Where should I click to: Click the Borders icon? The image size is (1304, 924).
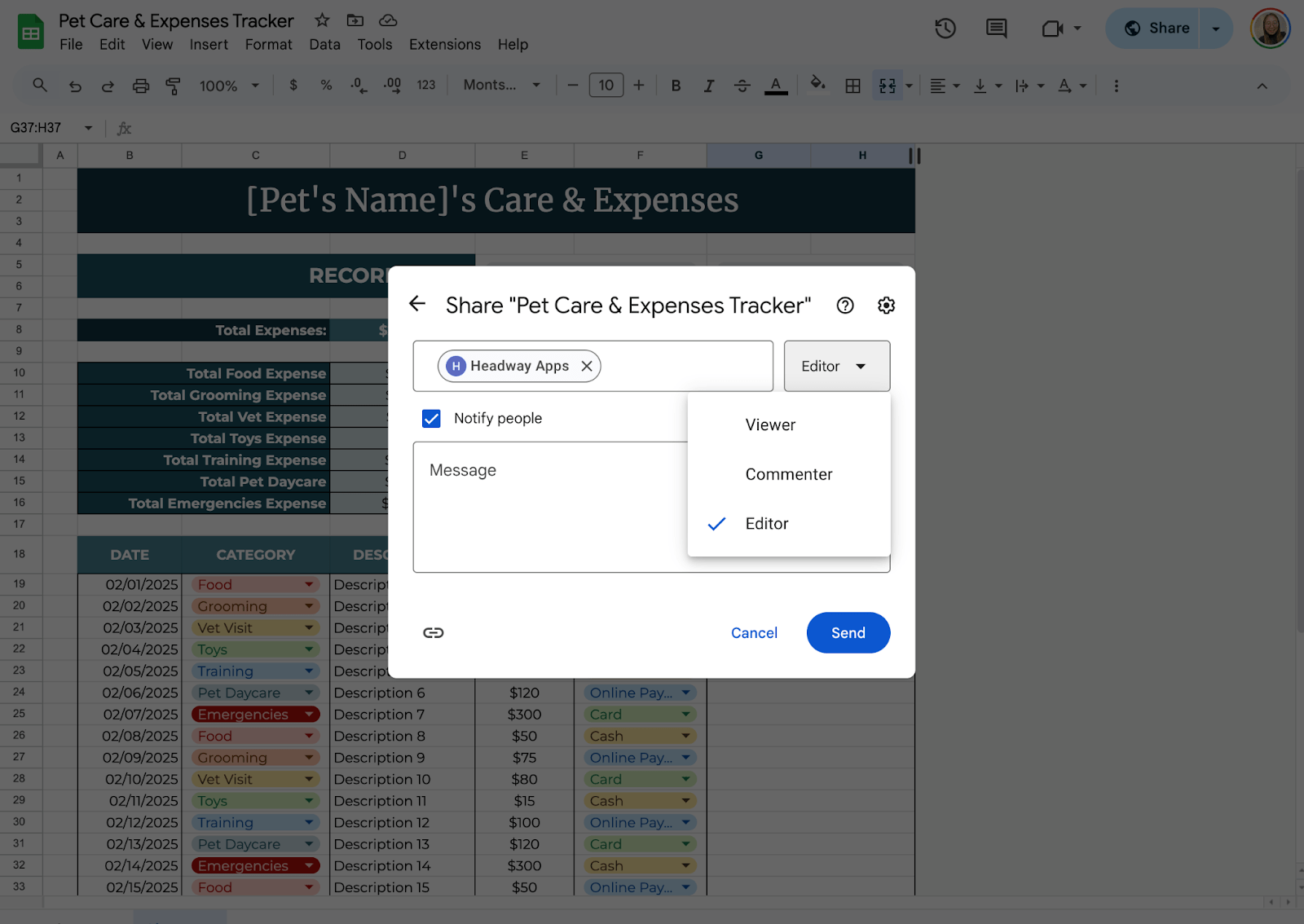[x=852, y=86]
